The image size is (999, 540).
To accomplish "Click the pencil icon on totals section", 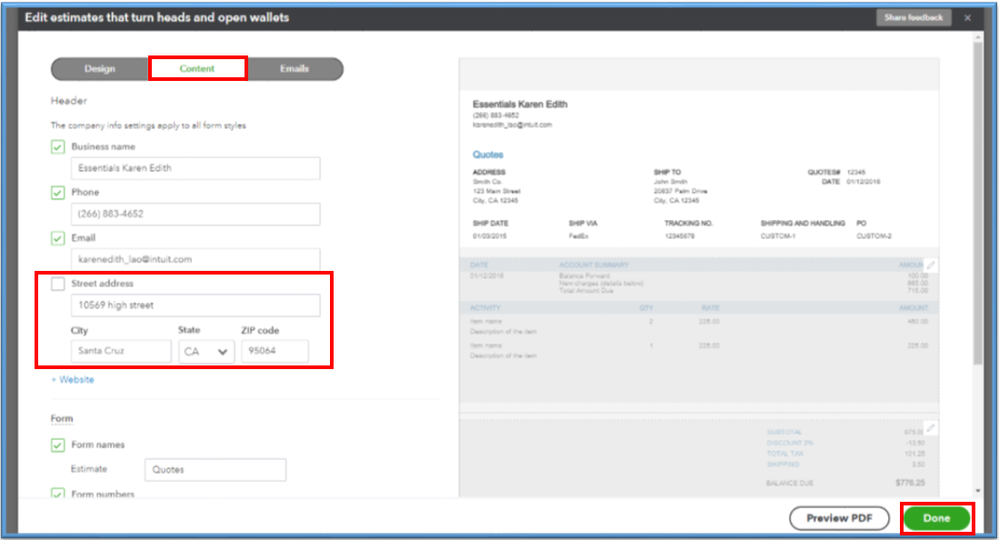I will pos(930,429).
